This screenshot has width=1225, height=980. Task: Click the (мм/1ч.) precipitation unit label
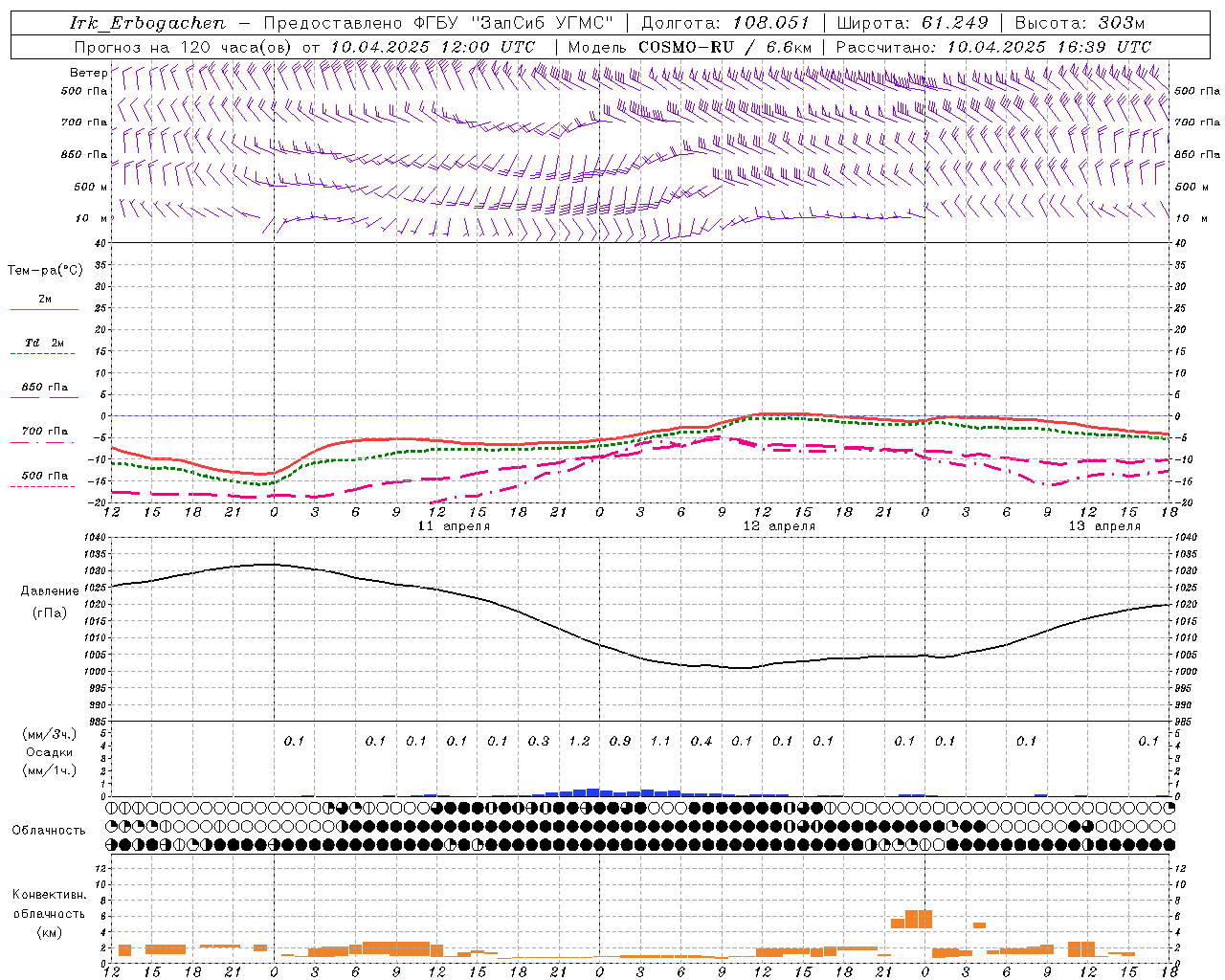(x=50, y=770)
